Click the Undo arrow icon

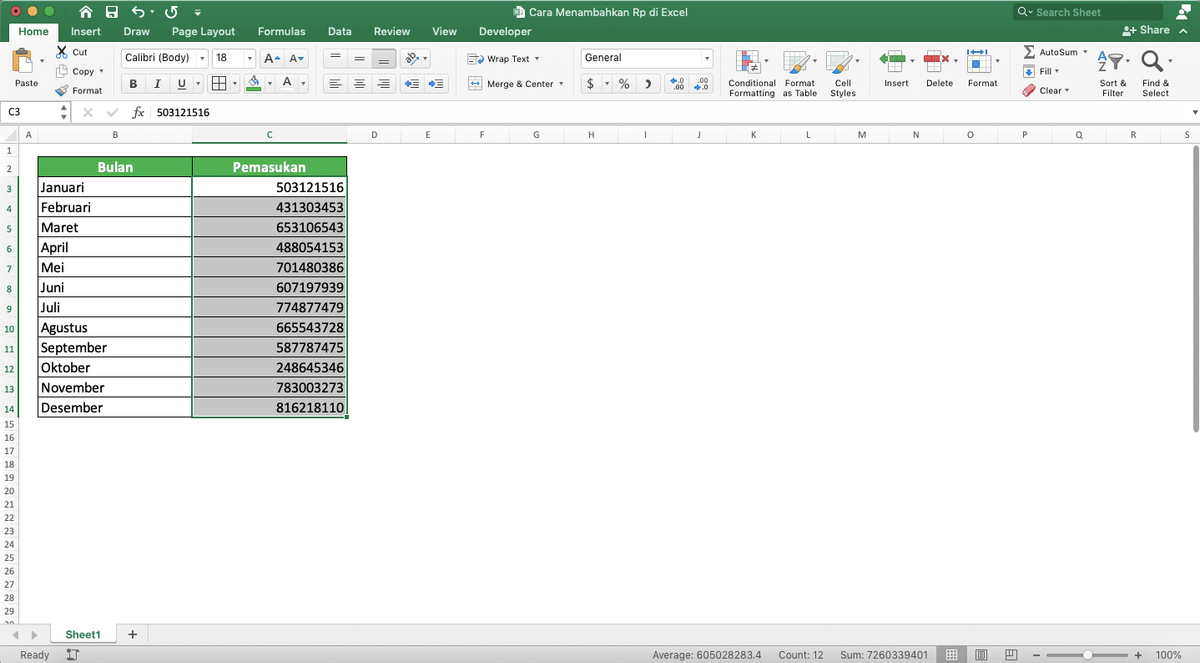click(x=139, y=12)
